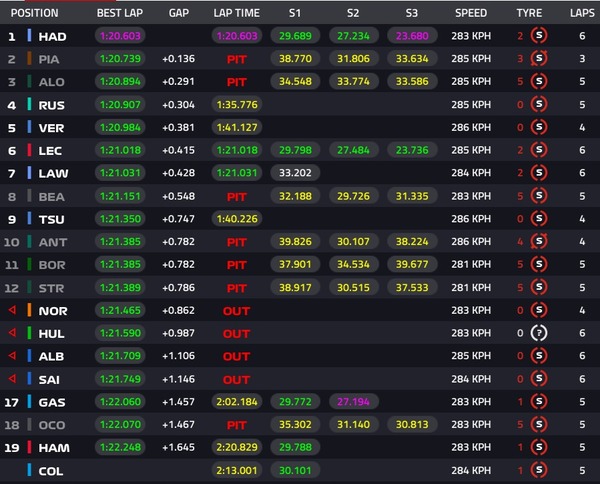Image resolution: width=600 pixels, height=484 pixels.
Task: Click the soft tyre icon in COL row
Action: click(539, 470)
